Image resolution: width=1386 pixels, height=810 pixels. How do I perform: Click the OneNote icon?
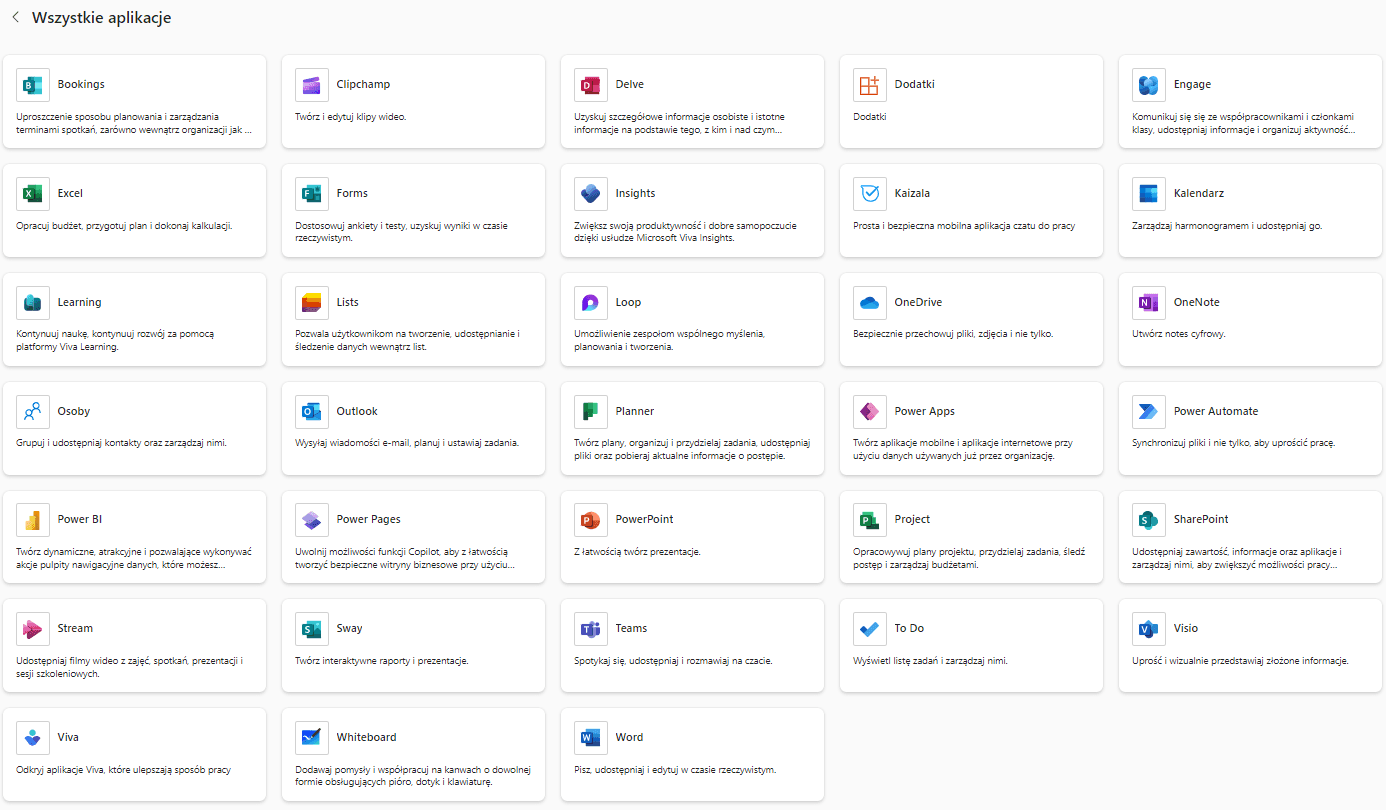(x=1148, y=303)
